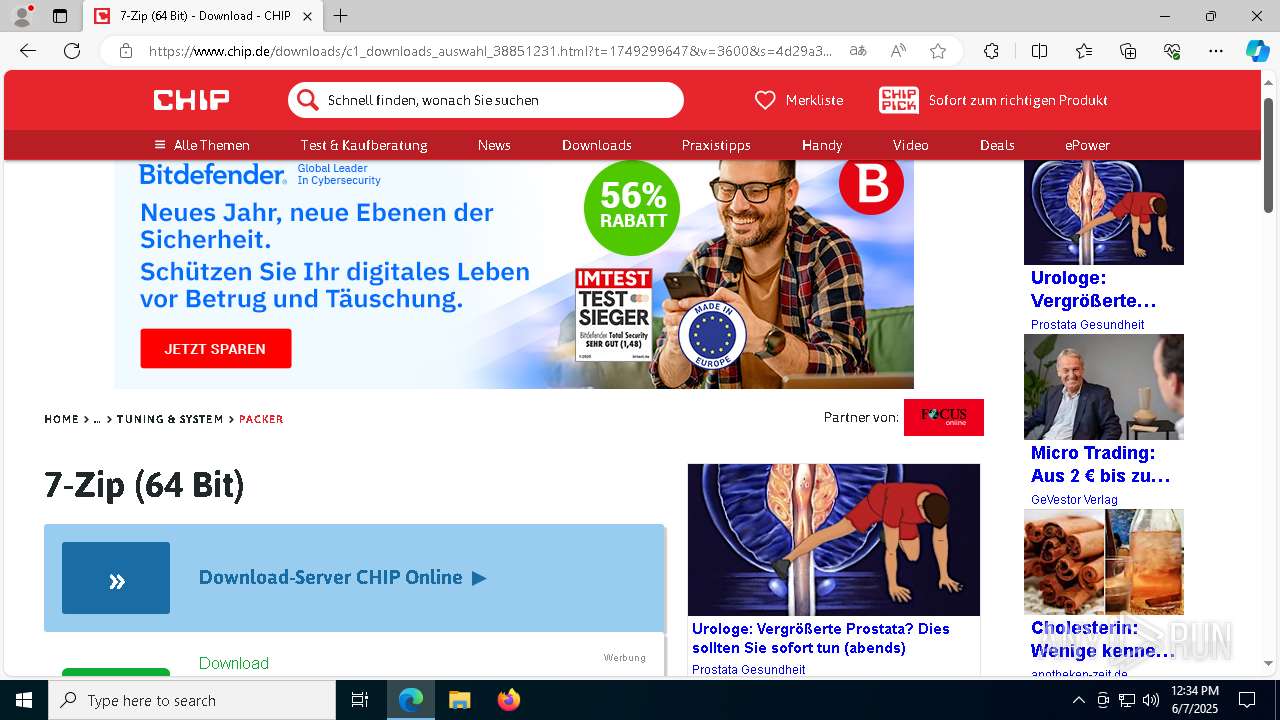The height and width of the screenshot is (720, 1280).
Task: Open the News menu item
Action: [x=494, y=145]
